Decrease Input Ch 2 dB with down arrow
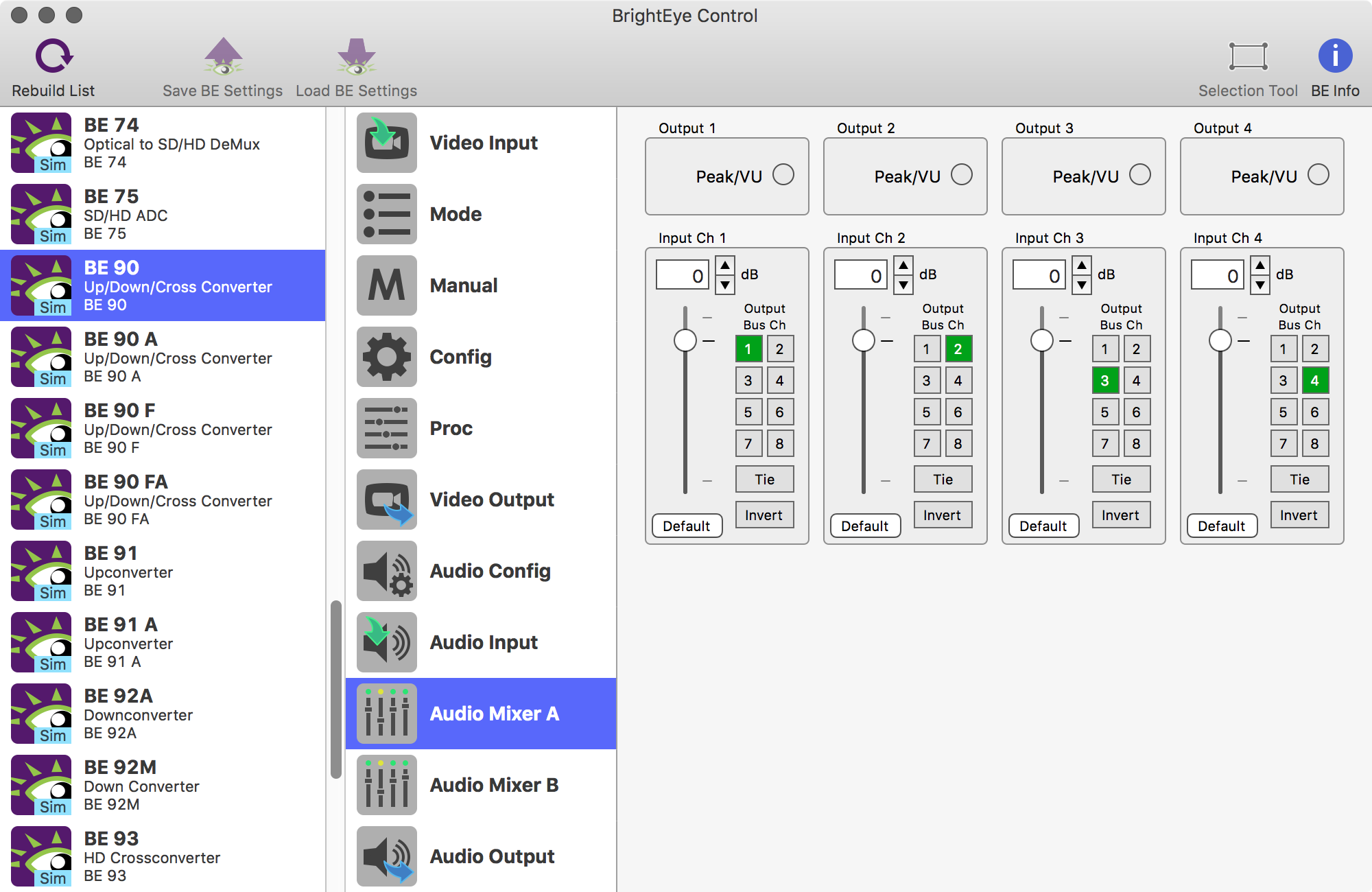 tap(903, 285)
